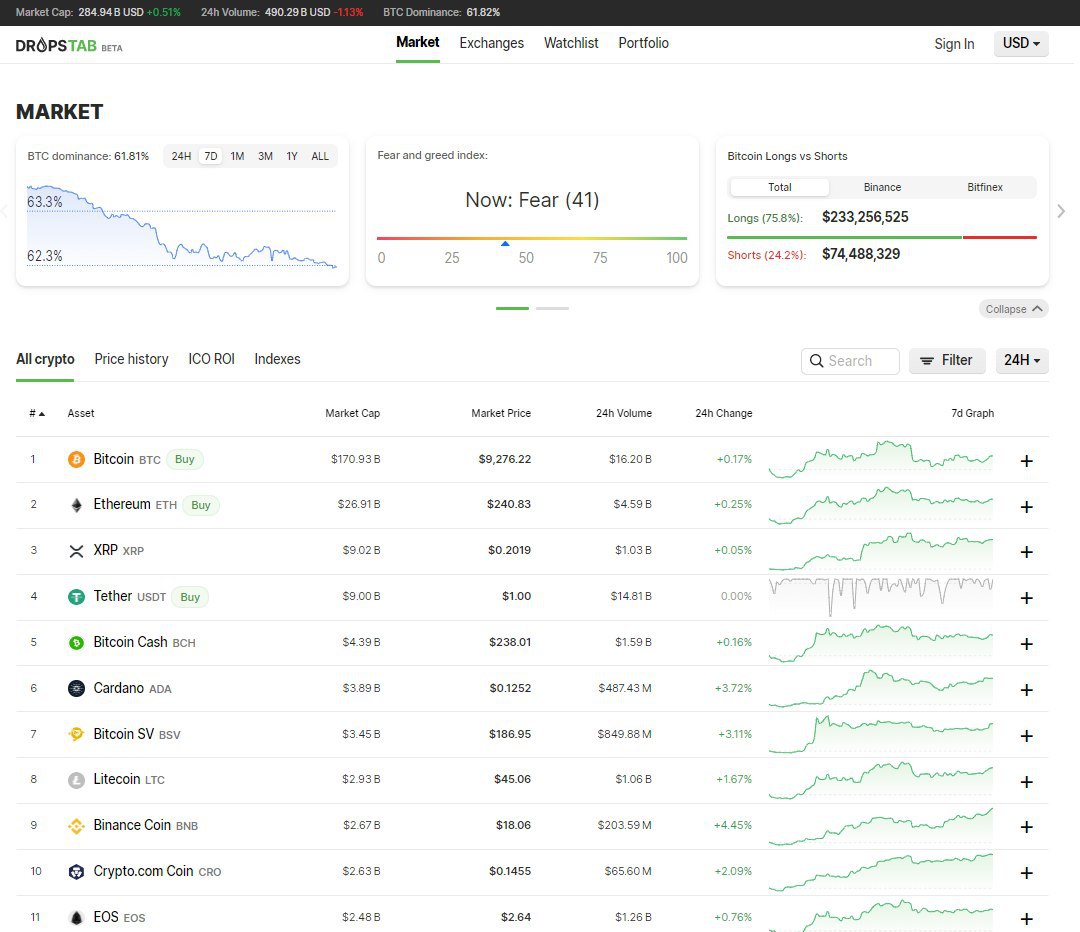Click the next-card arrow on the right
The image size is (1080, 932).
[x=1061, y=211]
